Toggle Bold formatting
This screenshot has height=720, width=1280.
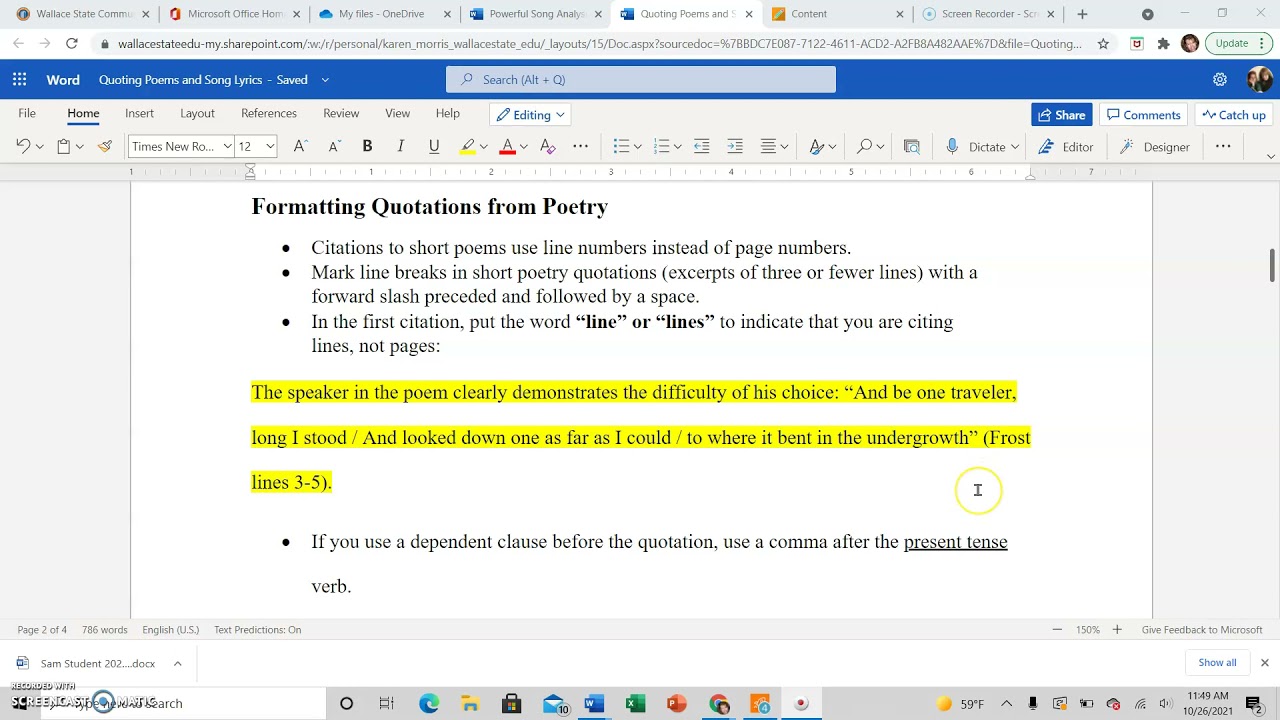click(367, 146)
